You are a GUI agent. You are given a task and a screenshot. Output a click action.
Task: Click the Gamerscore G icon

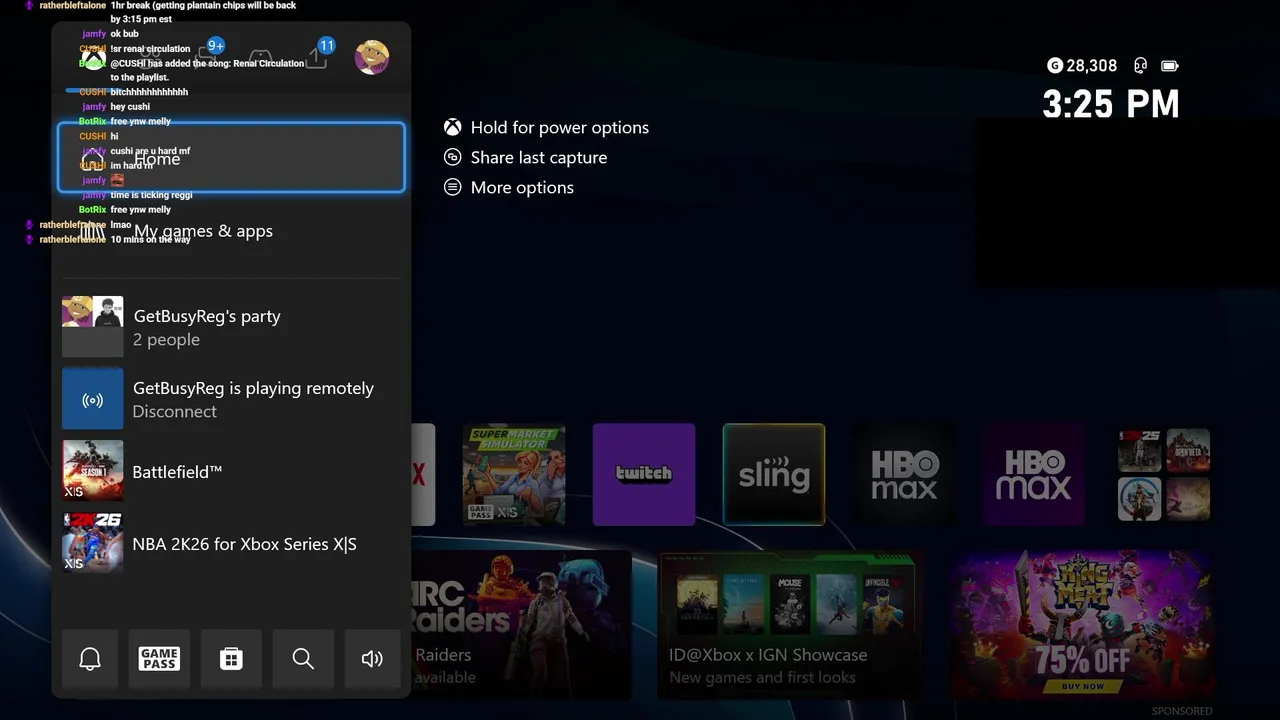[x=1055, y=66]
